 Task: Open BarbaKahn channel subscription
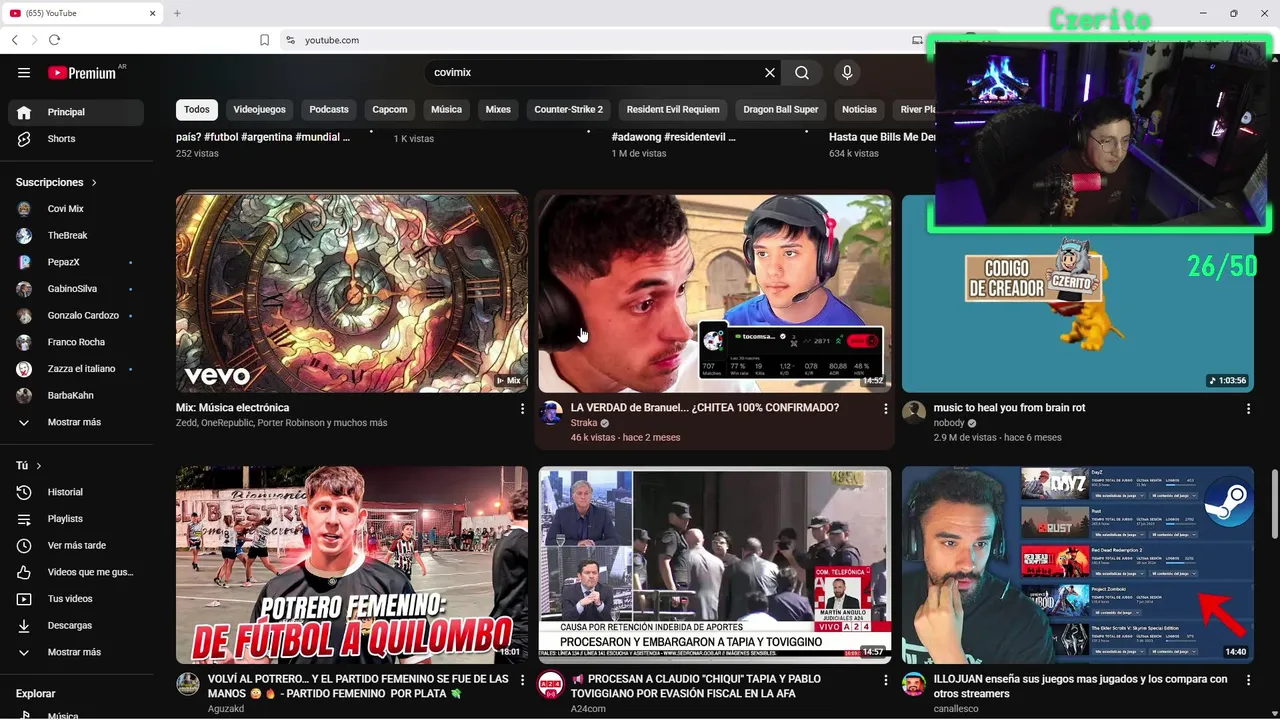(76, 395)
